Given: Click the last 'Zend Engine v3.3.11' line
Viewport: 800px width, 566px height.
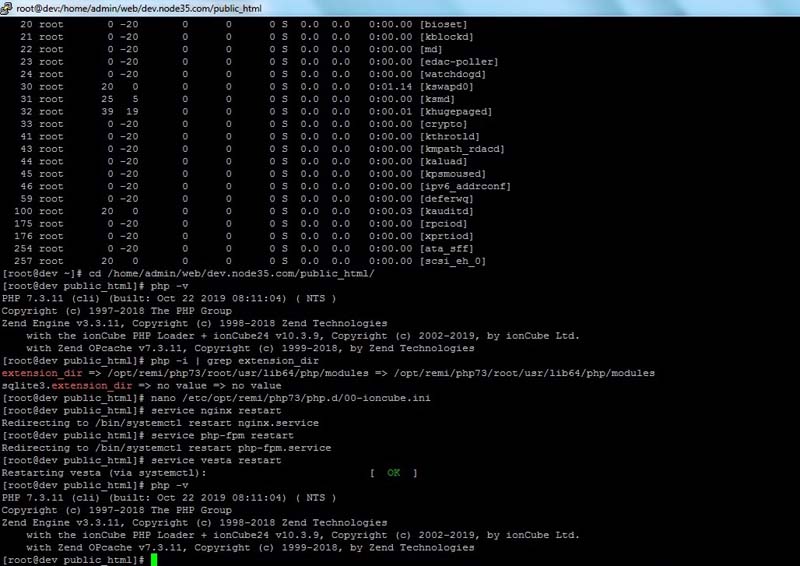Looking at the screenshot, I should [194, 523].
